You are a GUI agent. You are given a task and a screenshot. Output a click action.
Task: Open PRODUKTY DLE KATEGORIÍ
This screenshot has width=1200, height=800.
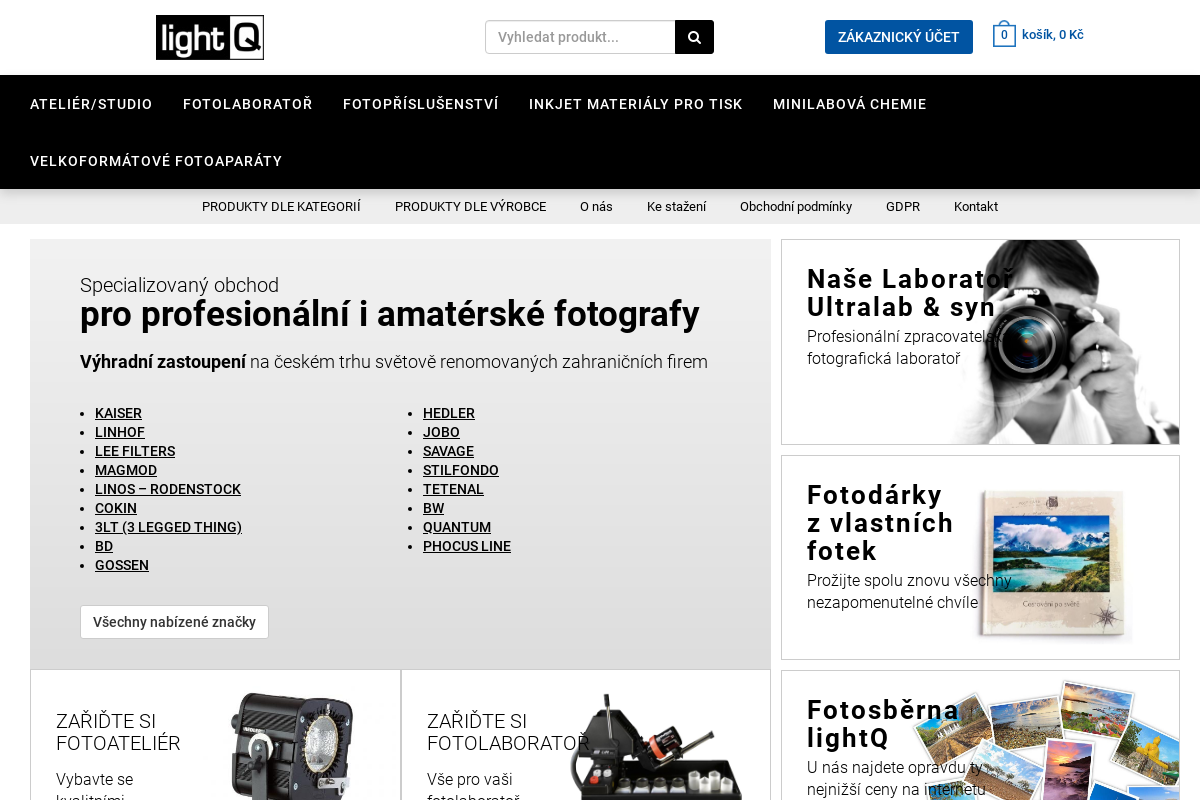pyautogui.click(x=281, y=206)
